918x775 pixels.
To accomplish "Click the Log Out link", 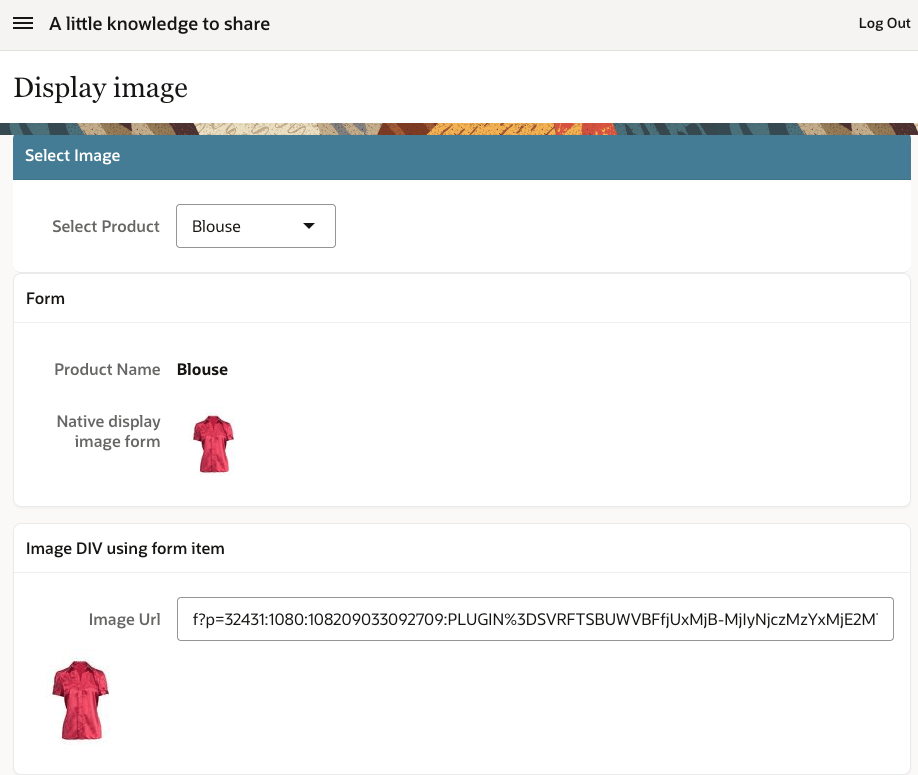I will (884, 24).
